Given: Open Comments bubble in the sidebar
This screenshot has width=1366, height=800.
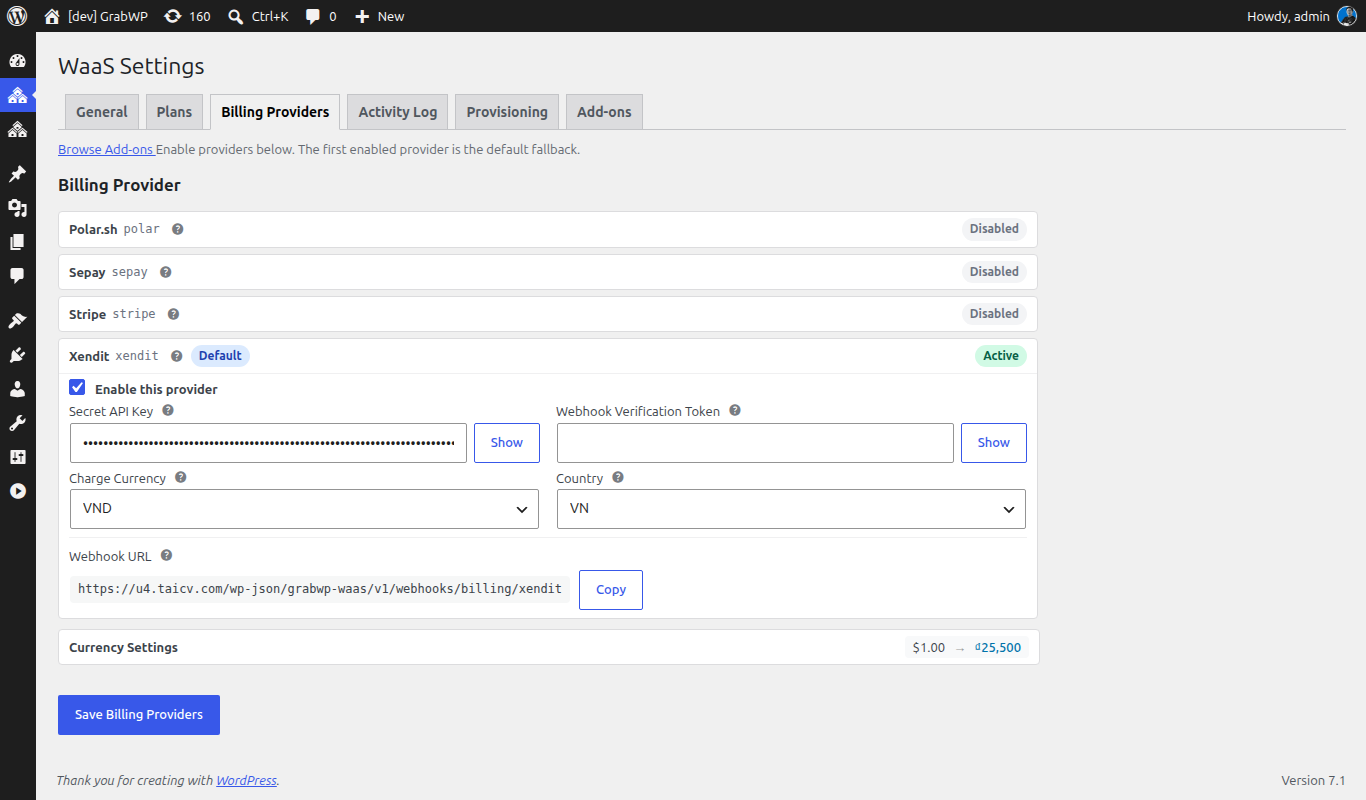Looking at the screenshot, I should (17, 276).
